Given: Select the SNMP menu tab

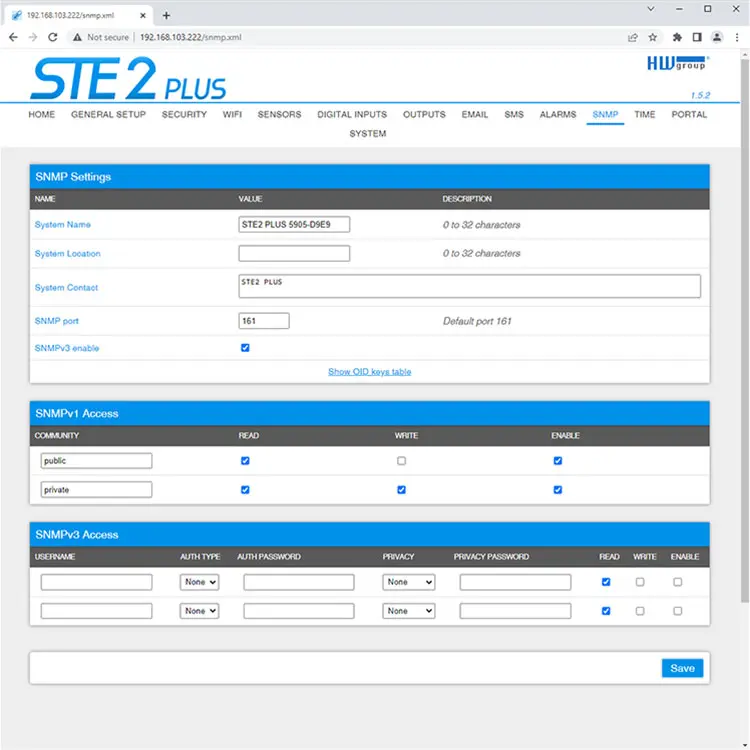Looking at the screenshot, I should point(605,114).
